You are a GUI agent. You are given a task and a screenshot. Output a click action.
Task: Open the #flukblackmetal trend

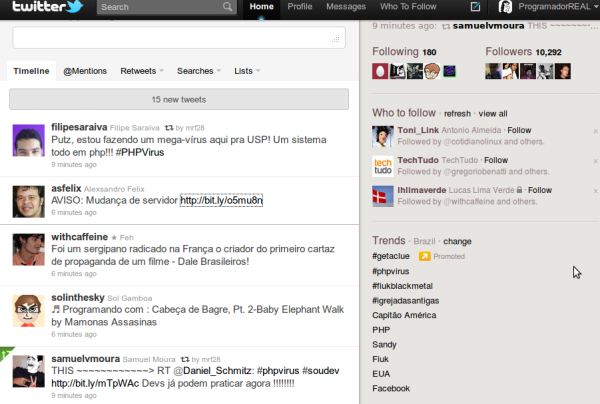click(402, 286)
